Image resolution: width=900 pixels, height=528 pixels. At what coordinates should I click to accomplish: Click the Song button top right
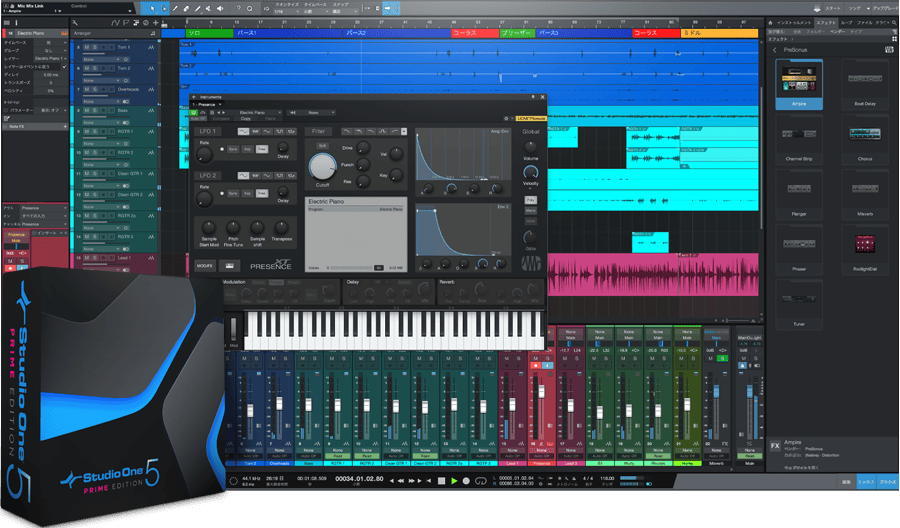click(x=854, y=9)
